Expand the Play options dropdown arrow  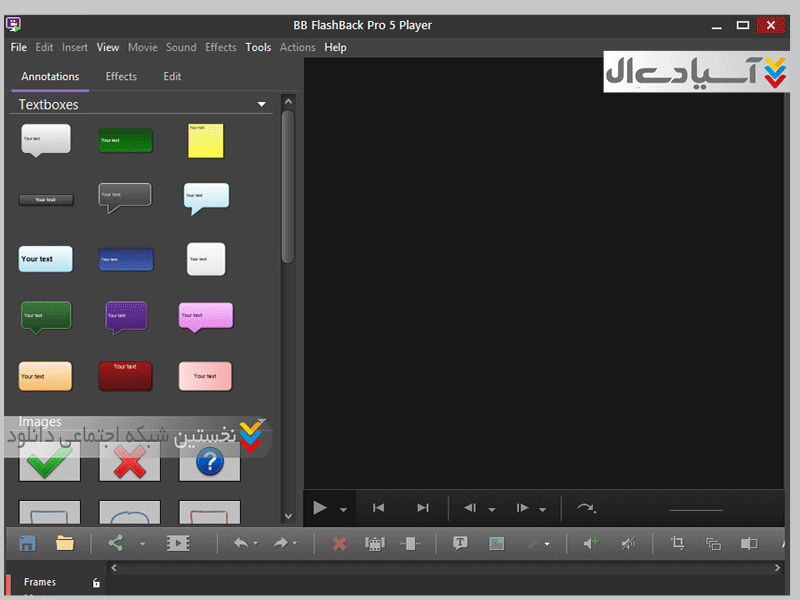[343, 509]
